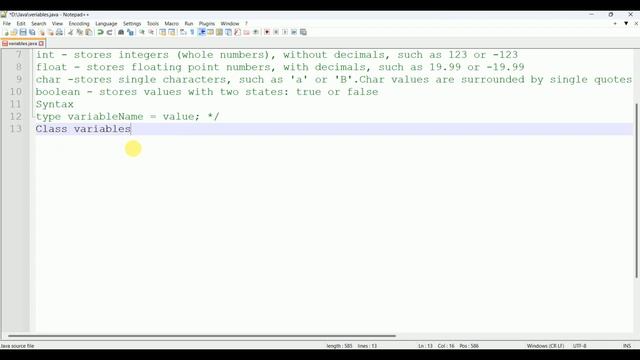Open the ? help menu
This screenshot has height=360, width=640.
pos(246,24)
